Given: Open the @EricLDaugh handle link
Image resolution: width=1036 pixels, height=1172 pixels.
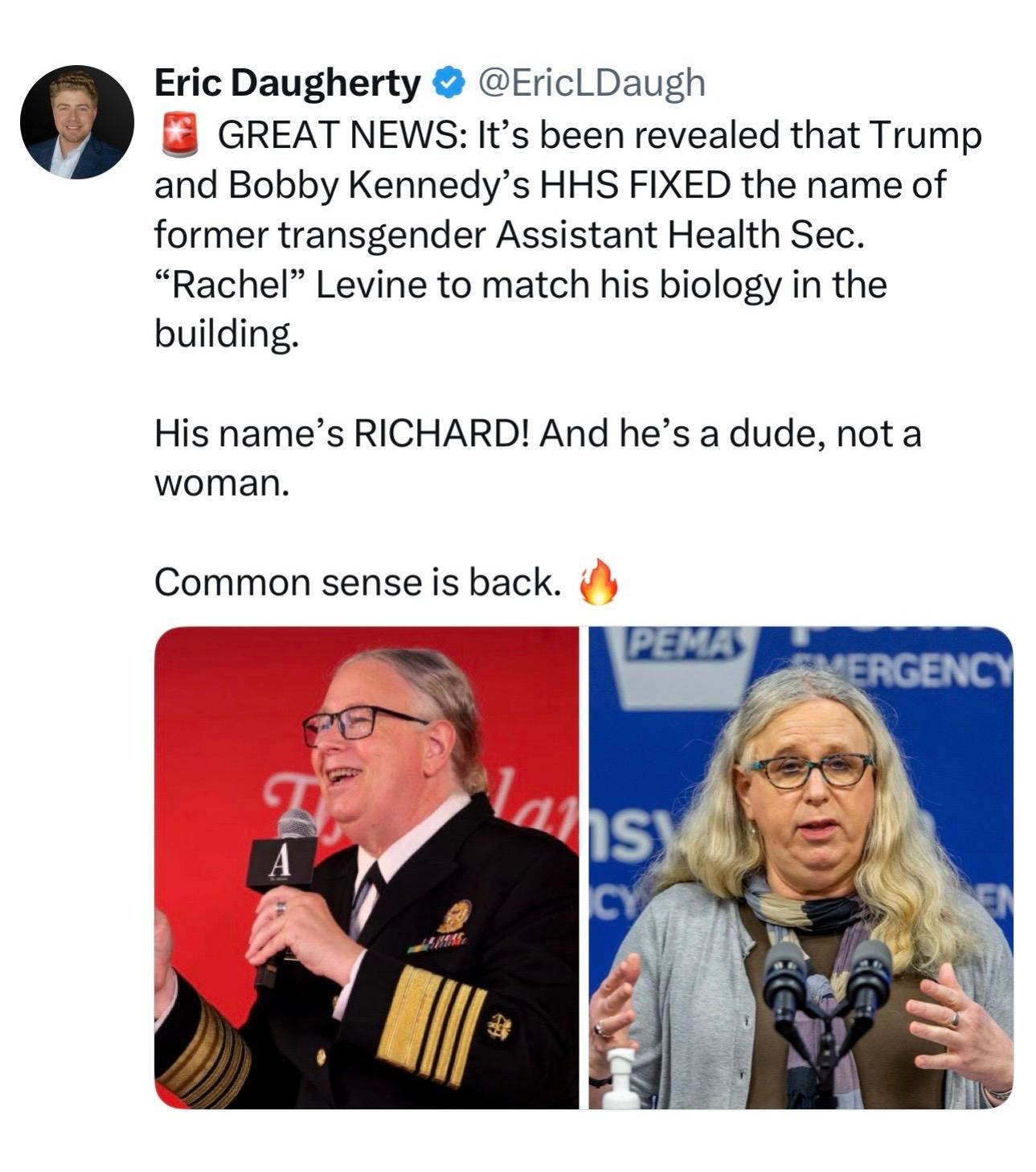Looking at the screenshot, I should click(x=592, y=83).
